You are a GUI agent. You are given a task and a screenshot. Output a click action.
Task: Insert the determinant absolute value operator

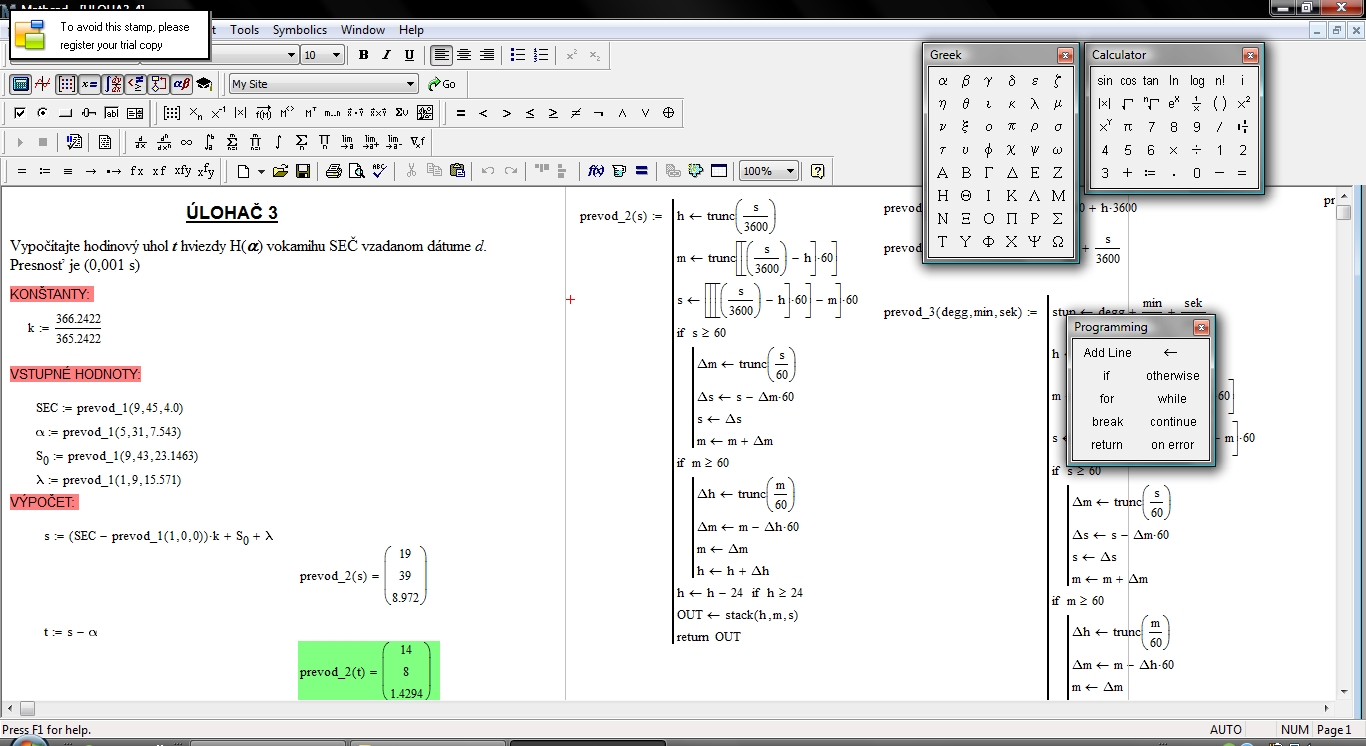[x=240, y=113]
